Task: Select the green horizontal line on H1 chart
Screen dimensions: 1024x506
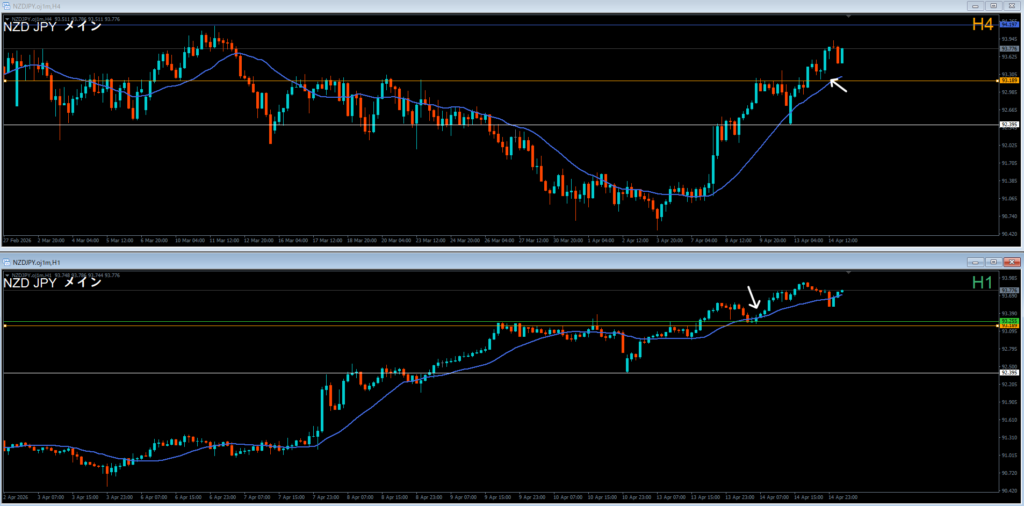Action: (x=400, y=321)
